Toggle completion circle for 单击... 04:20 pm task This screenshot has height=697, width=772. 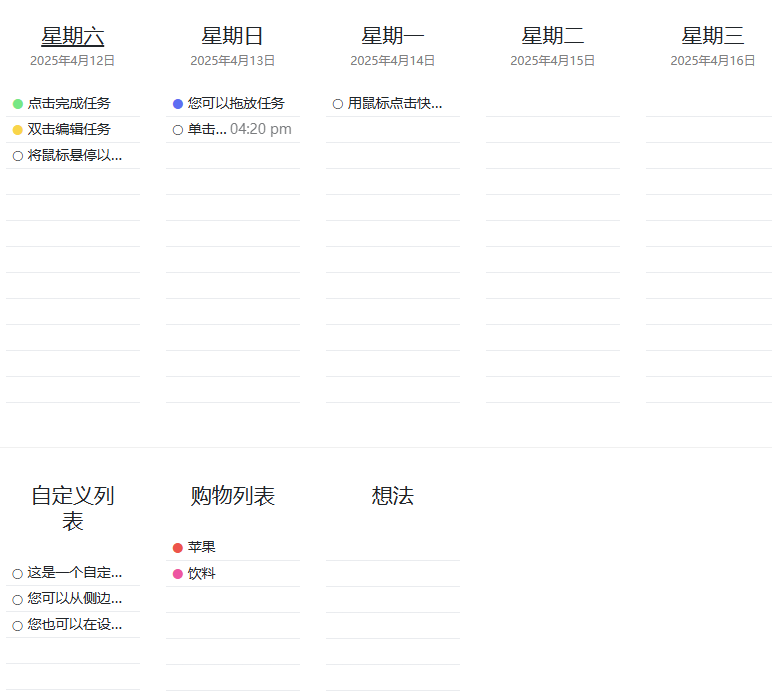[178, 130]
